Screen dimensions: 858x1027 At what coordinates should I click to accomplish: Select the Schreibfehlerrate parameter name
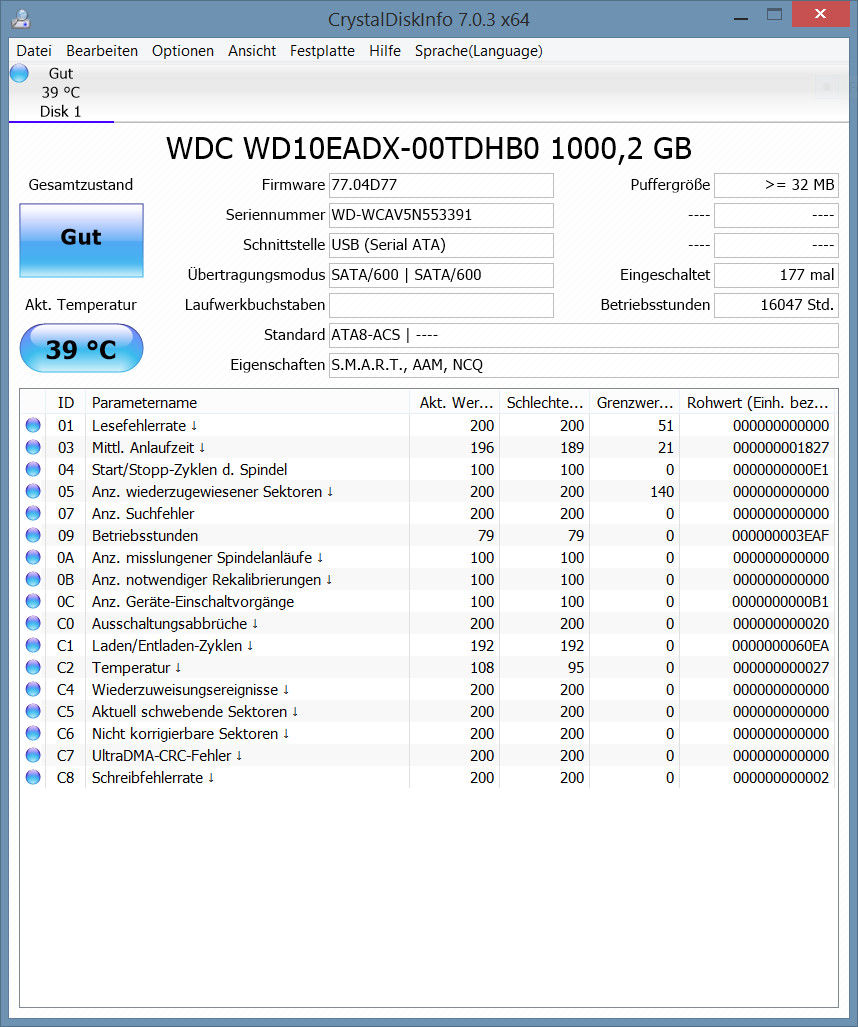pyautogui.click(x=153, y=777)
